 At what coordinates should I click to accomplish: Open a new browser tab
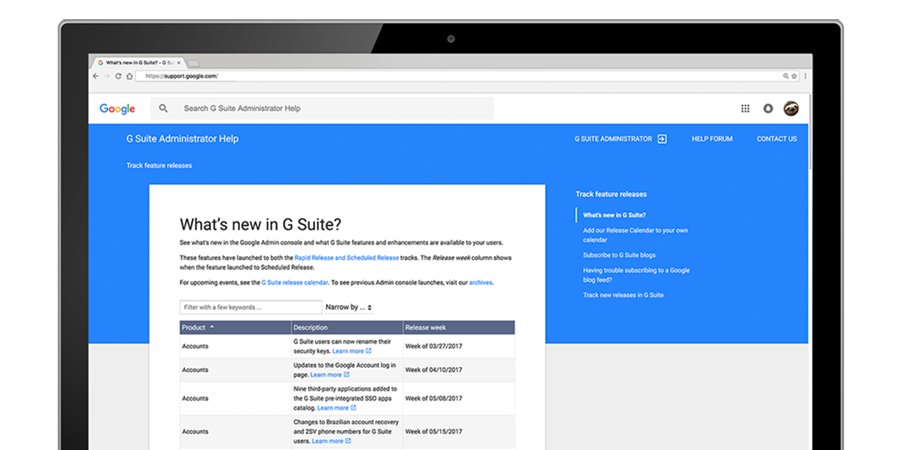point(193,63)
